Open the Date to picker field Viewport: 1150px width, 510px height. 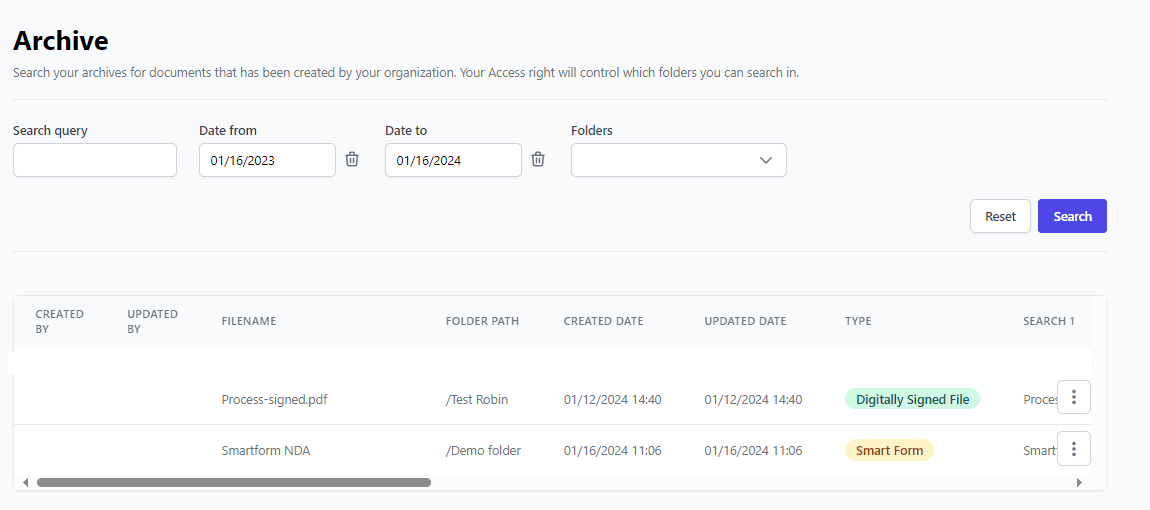453,160
